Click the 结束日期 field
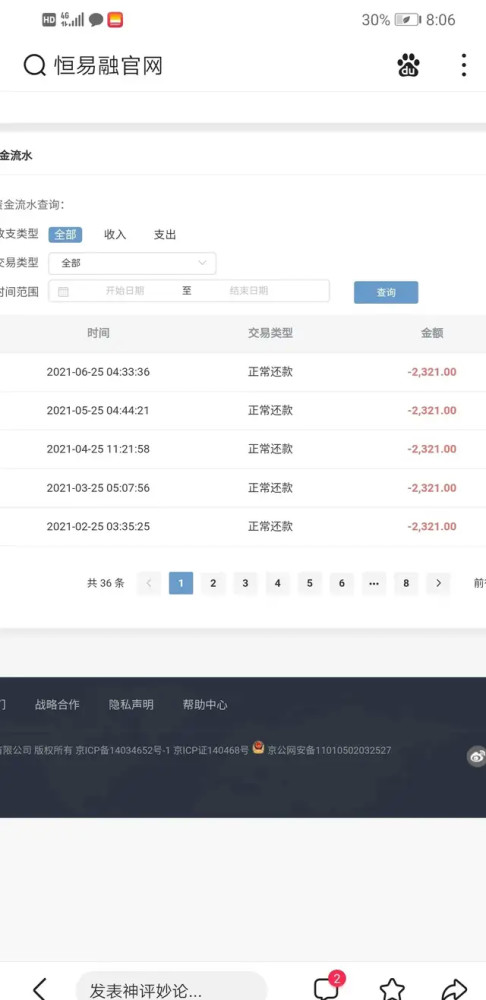The width and height of the screenshot is (486, 1000). click(x=249, y=291)
